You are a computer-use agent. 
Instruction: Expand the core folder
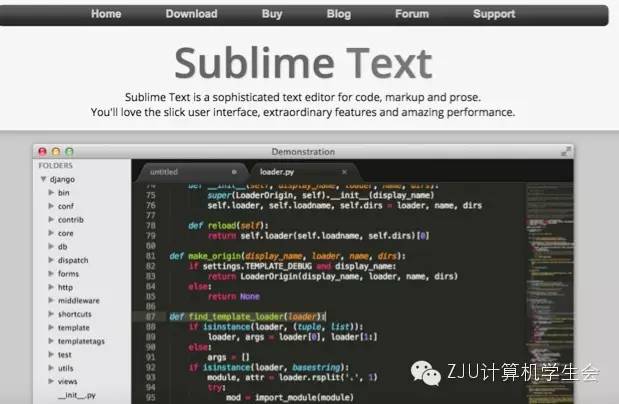pyautogui.click(x=51, y=233)
